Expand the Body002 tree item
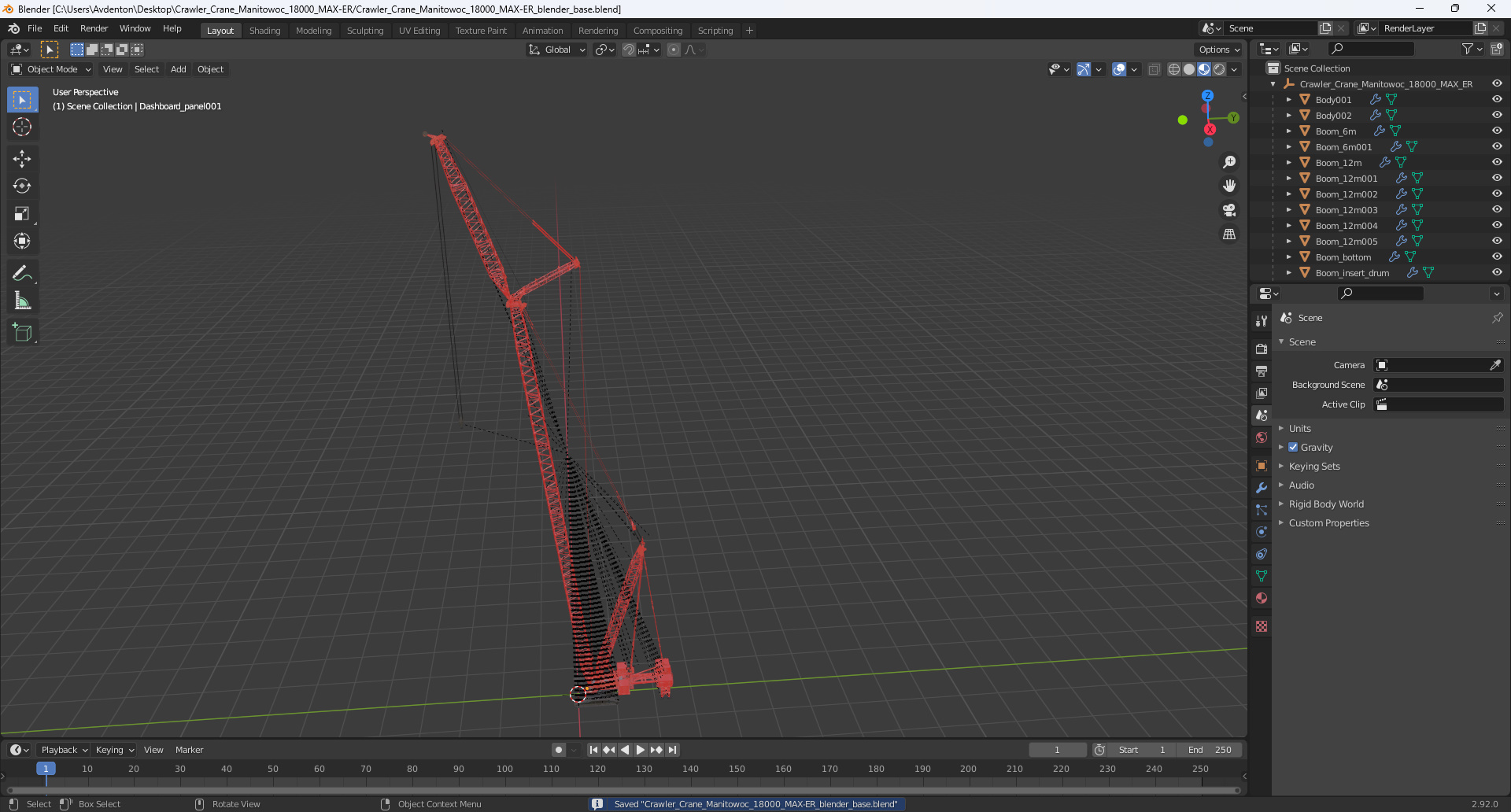 click(x=1288, y=116)
